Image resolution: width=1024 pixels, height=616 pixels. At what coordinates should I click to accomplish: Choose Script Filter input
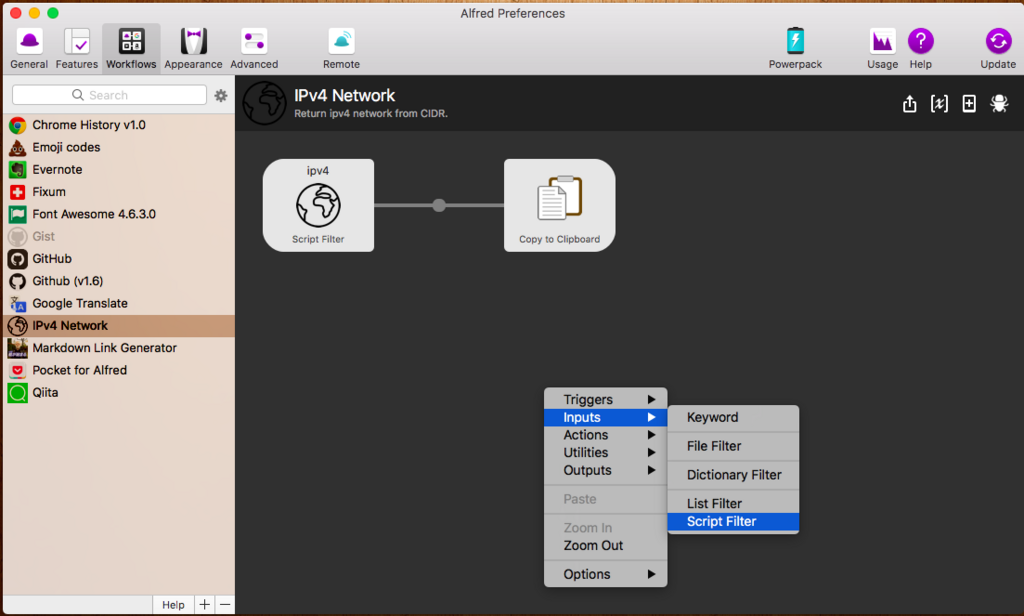733,521
